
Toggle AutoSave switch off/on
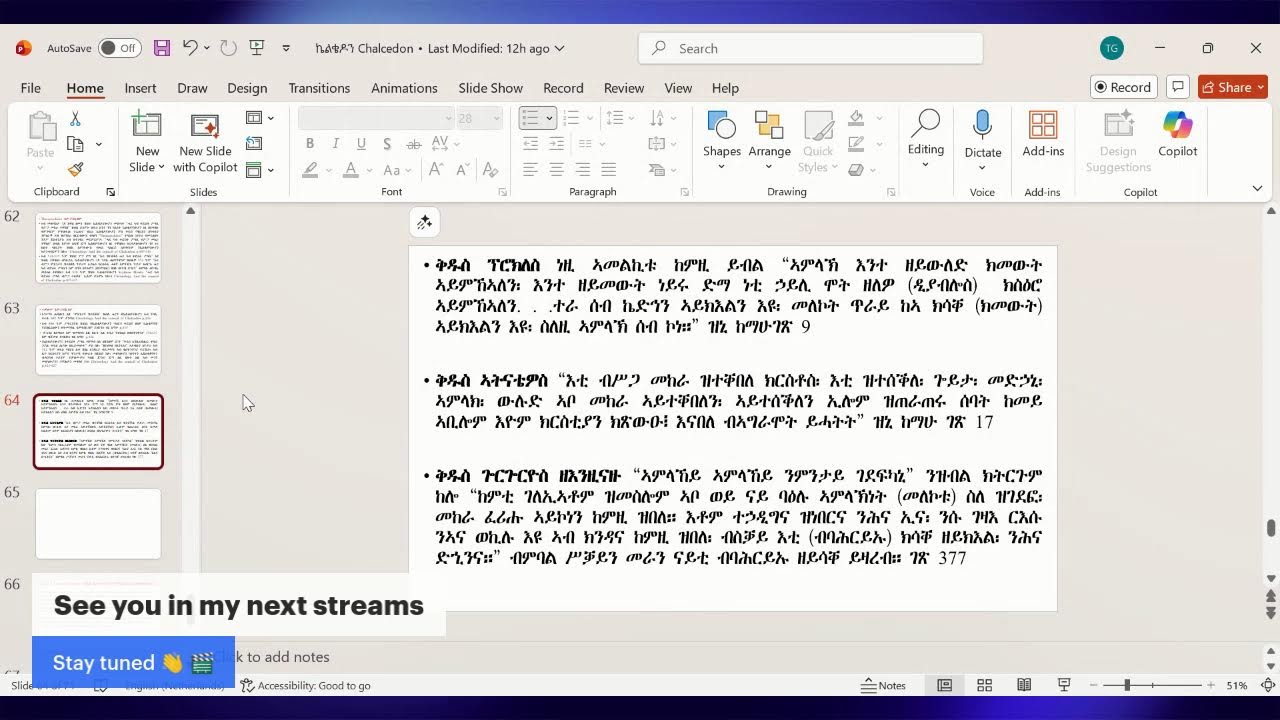[119, 48]
